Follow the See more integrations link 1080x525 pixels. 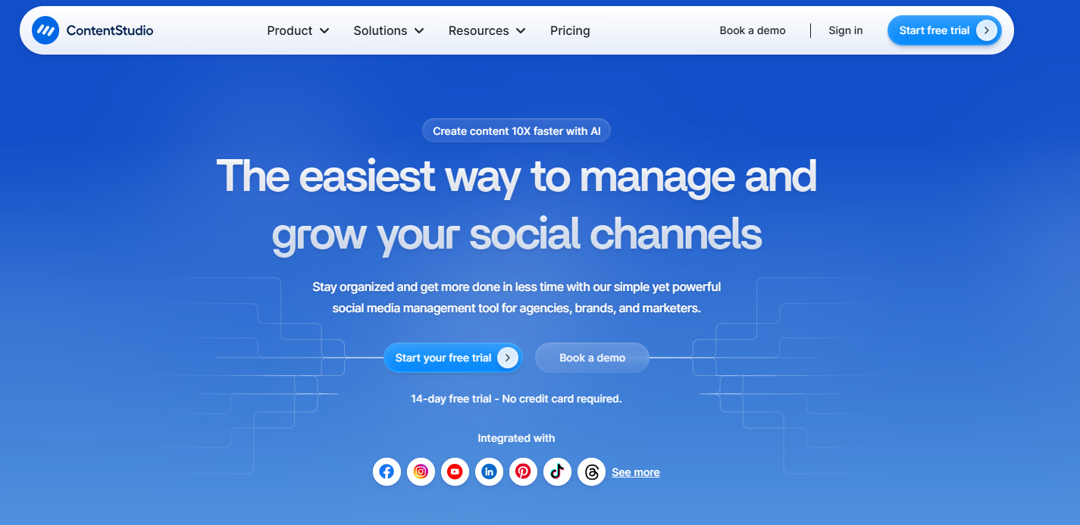(635, 473)
